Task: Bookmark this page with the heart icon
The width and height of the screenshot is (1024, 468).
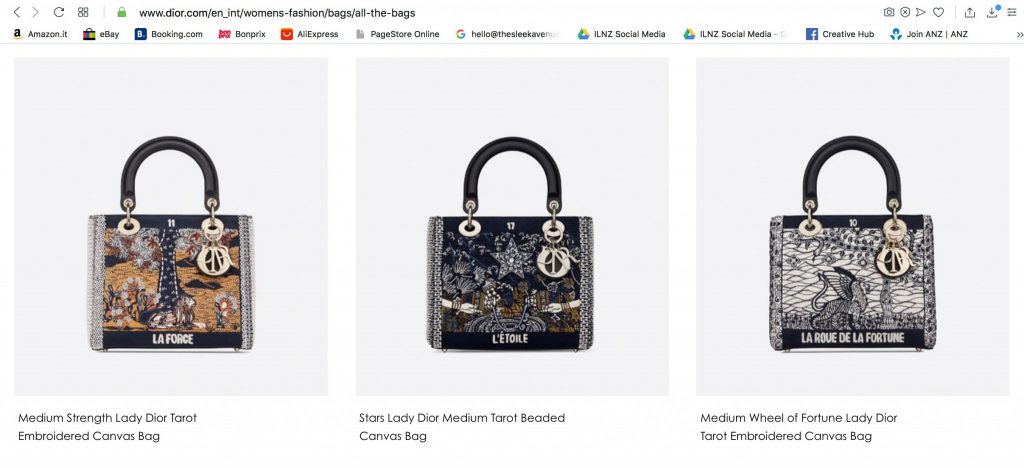Action: [x=938, y=13]
